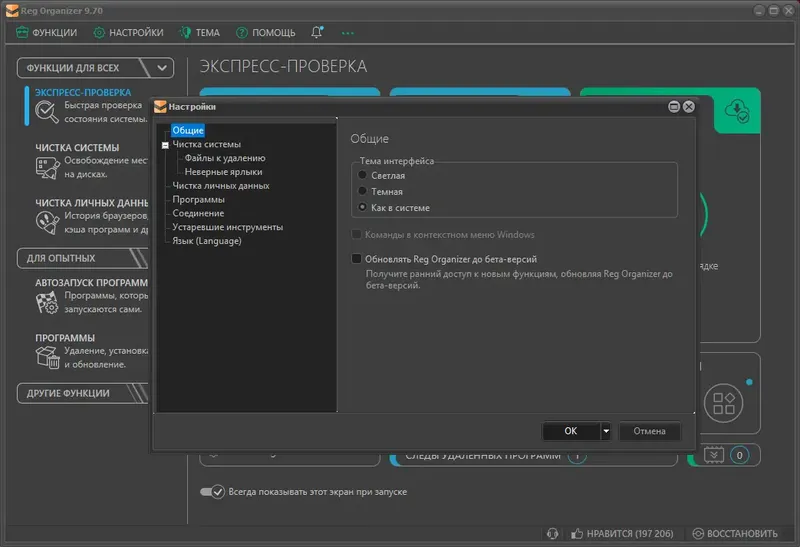Open the Чистка системы disk icon
The image size is (800, 547).
pos(47,168)
